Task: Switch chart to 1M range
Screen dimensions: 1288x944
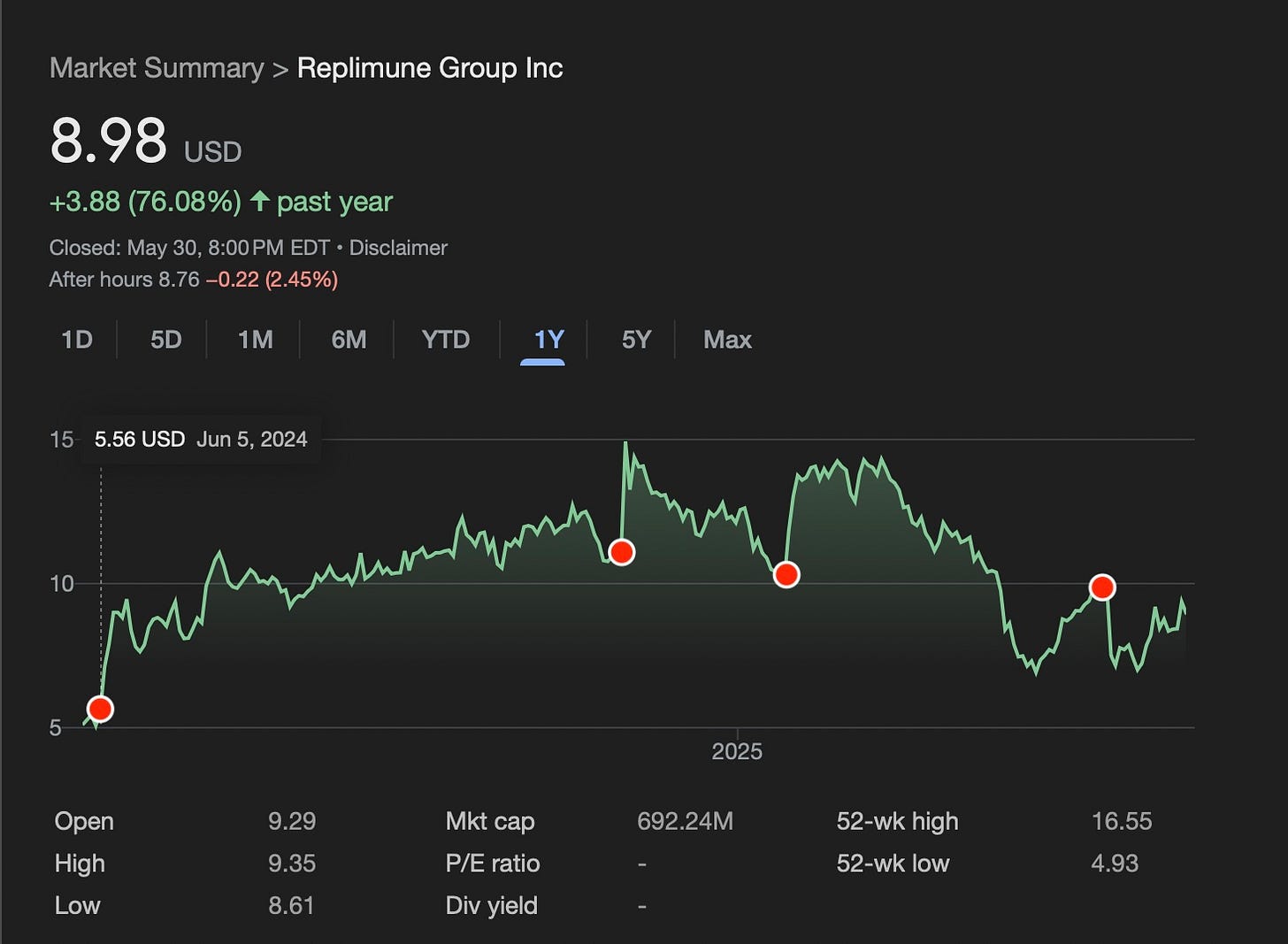Action: coord(256,340)
